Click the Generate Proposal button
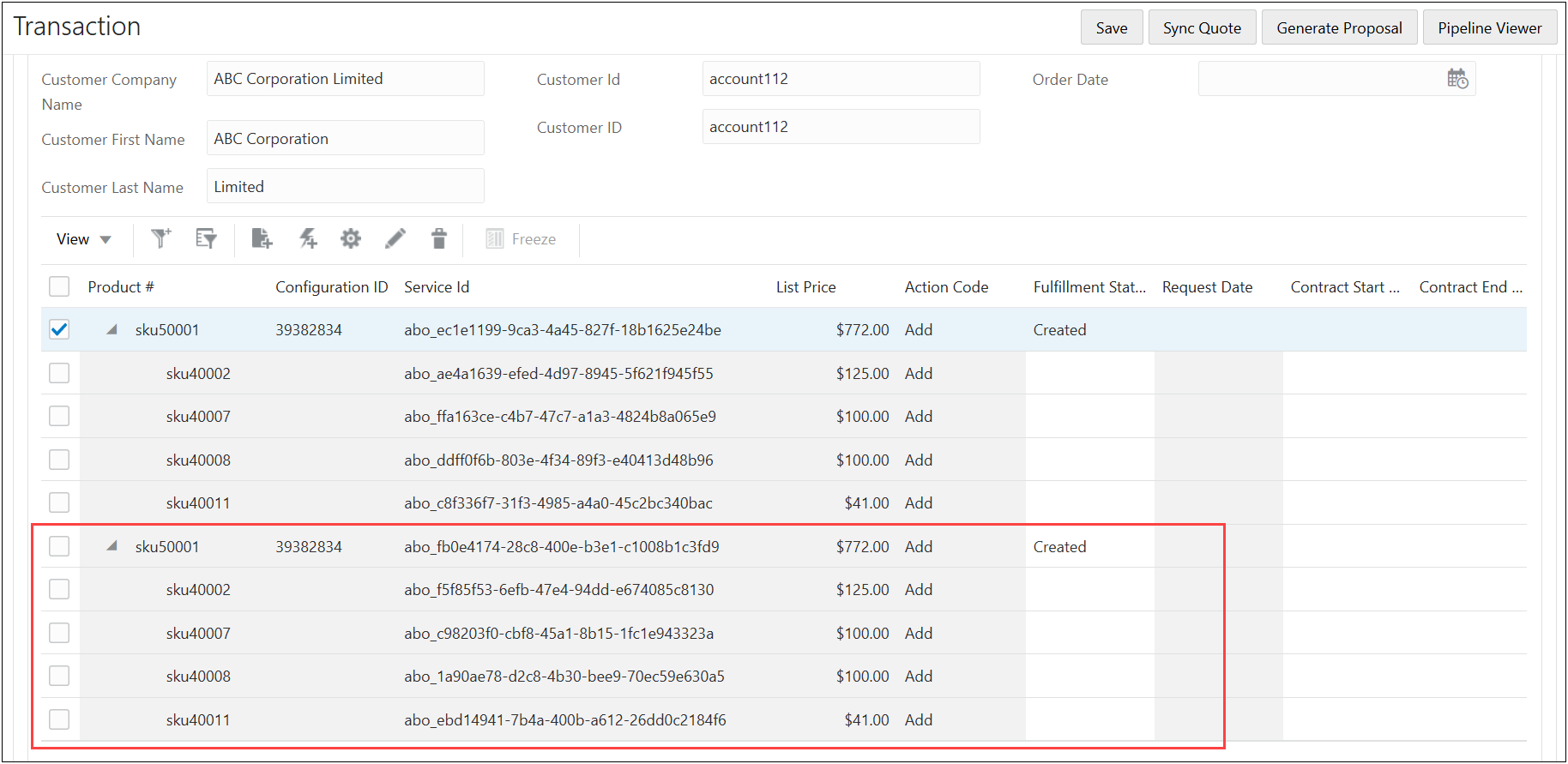Image resolution: width=1568 pixels, height=764 pixels. tap(1339, 28)
